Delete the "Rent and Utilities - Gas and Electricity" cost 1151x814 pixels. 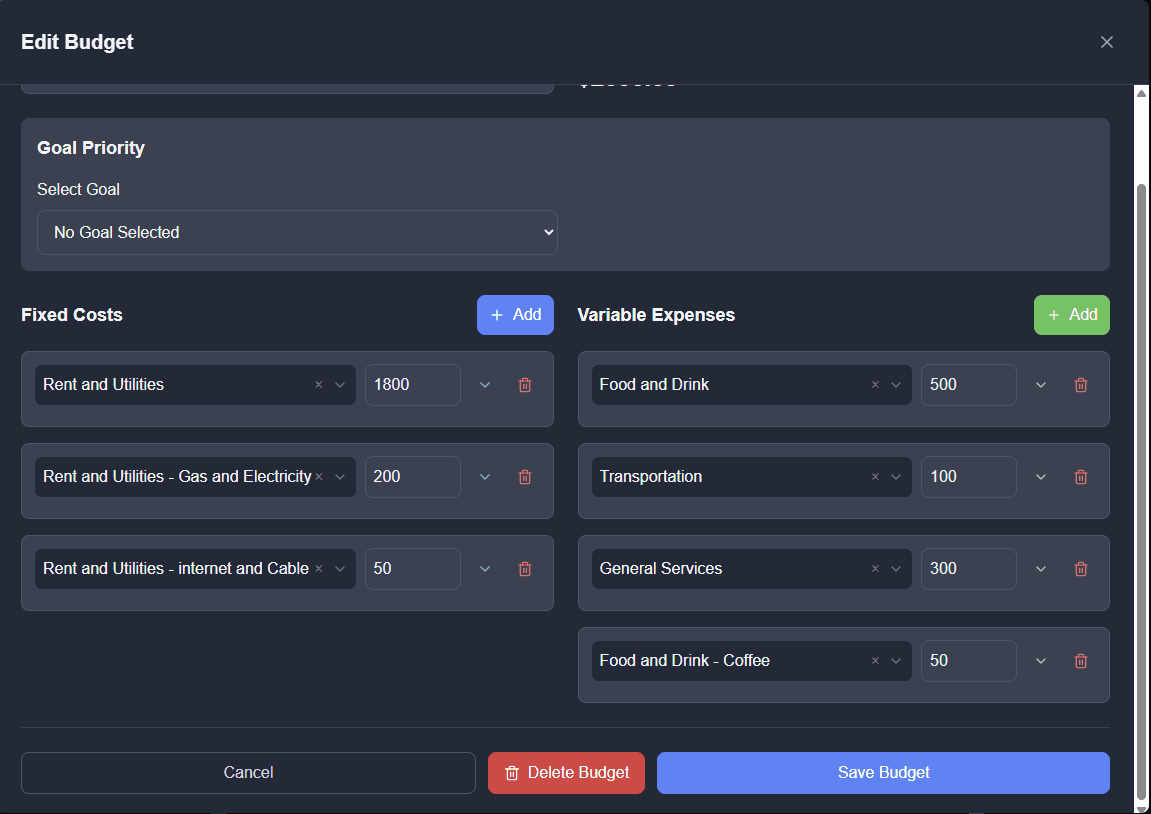[524, 477]
